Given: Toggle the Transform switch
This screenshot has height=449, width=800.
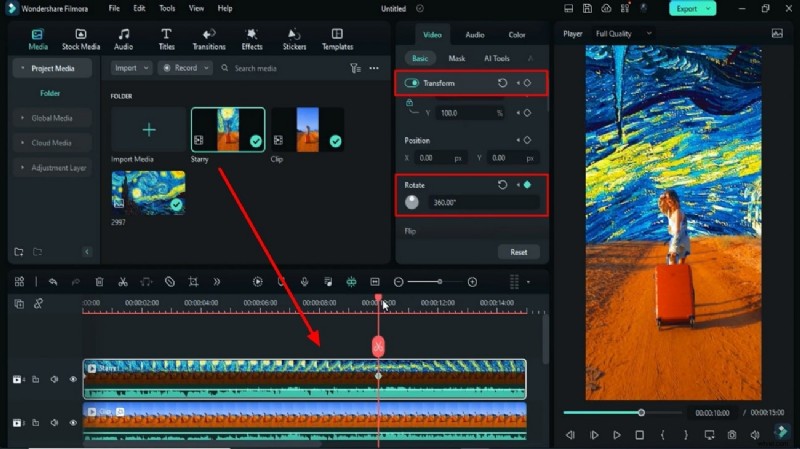Looking at the screenshot, I should click(411, 83).
